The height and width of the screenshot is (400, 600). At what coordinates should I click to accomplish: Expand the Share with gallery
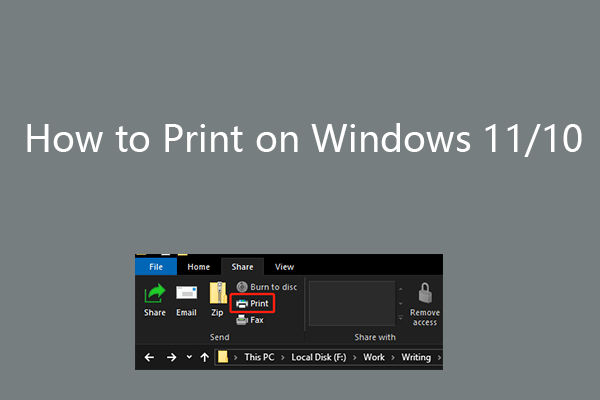coord(401,318)
